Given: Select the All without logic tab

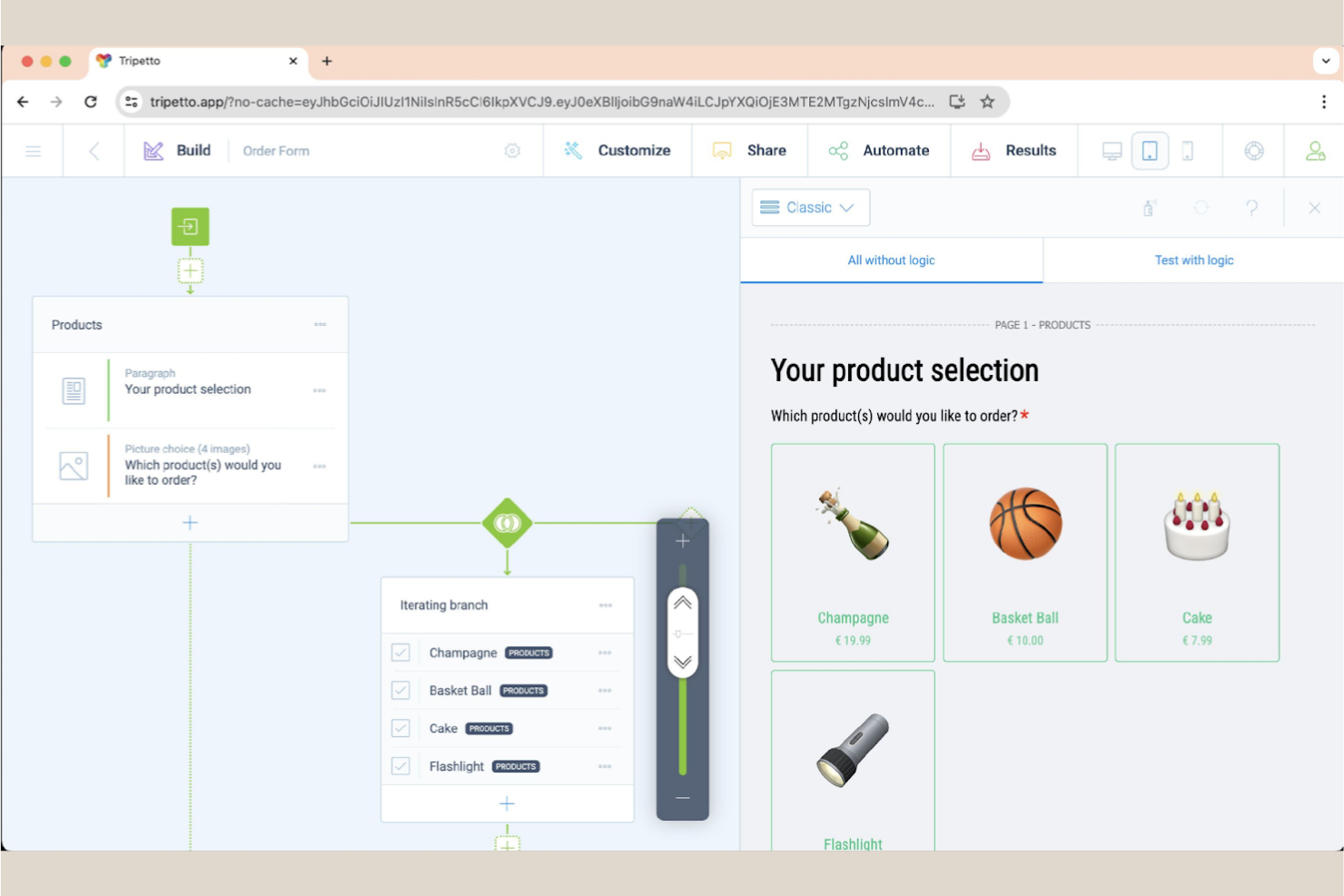Looking at the screenshot, I should tap(891, 260).
